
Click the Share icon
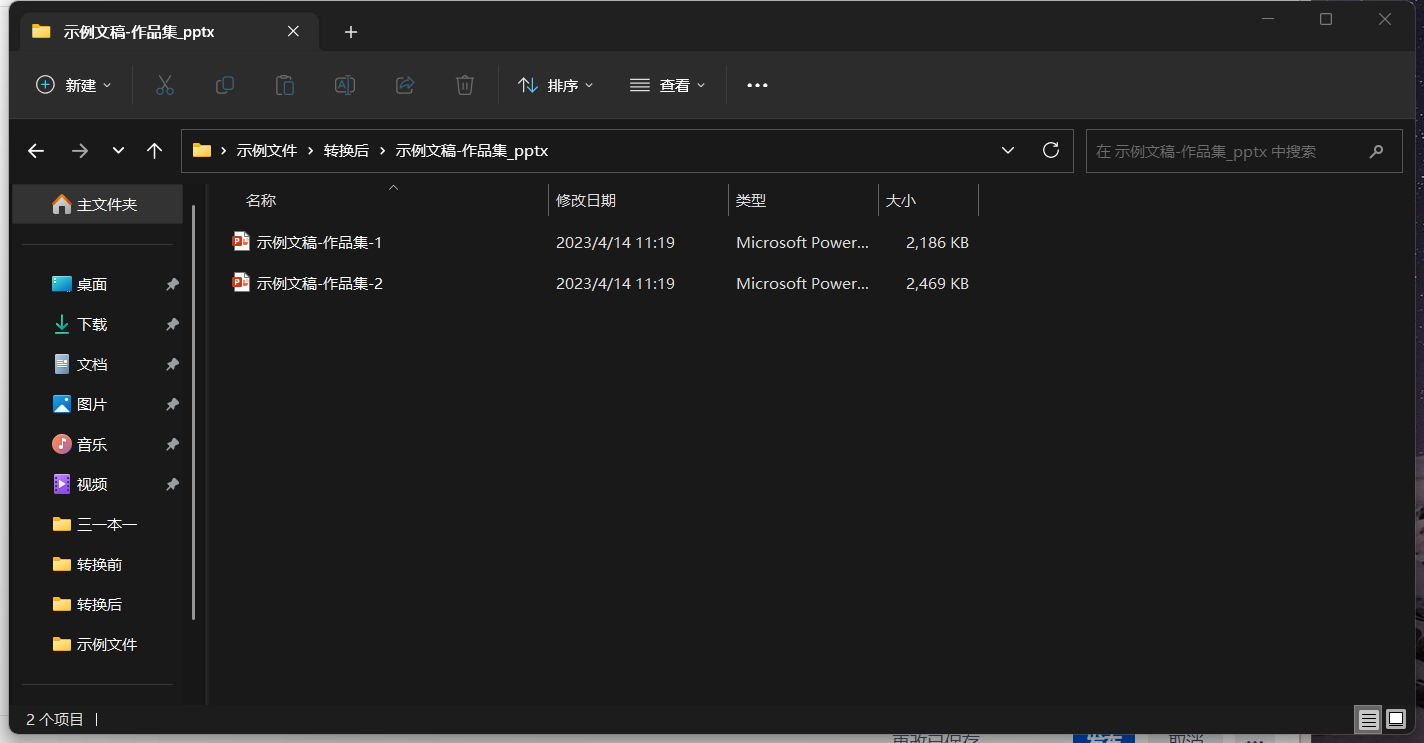pos(404,85)
